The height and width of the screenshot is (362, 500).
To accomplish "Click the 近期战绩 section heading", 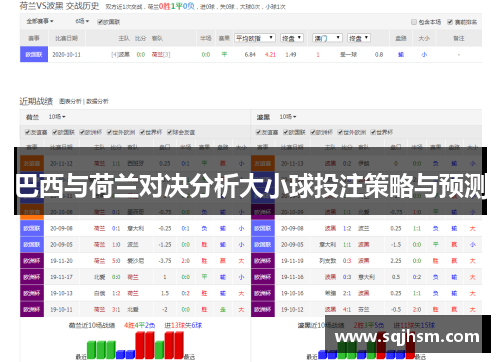I will [36, 101].
